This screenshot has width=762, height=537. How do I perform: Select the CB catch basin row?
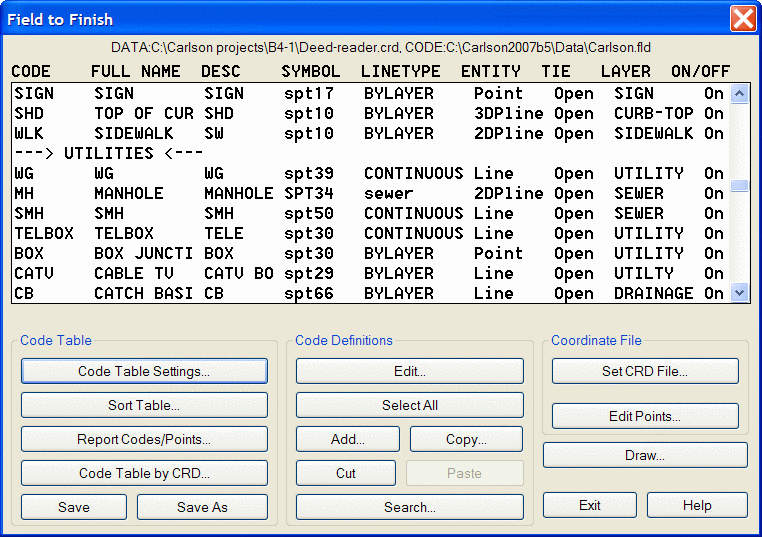click(369, 293)
